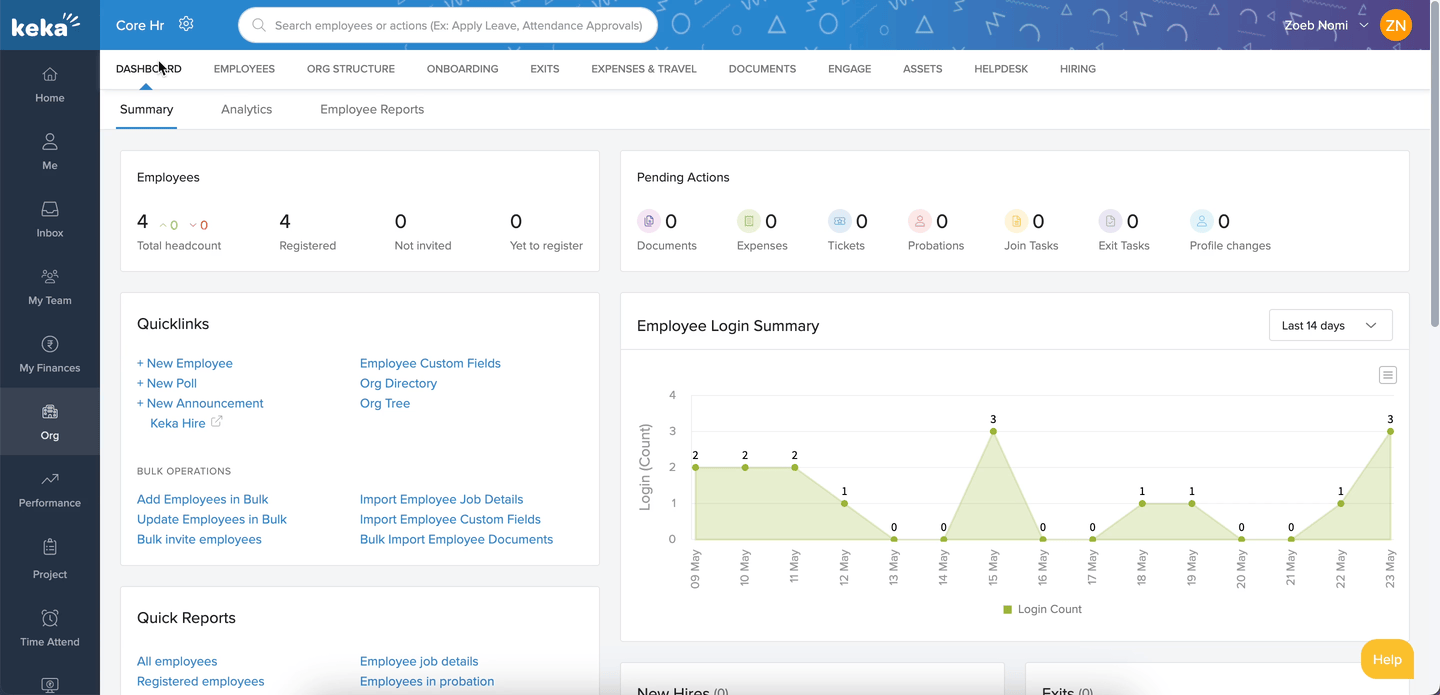Screen dimensions: 1440x695
Task: Open Core Hr settings gear
Action: [x=186, y=24]
